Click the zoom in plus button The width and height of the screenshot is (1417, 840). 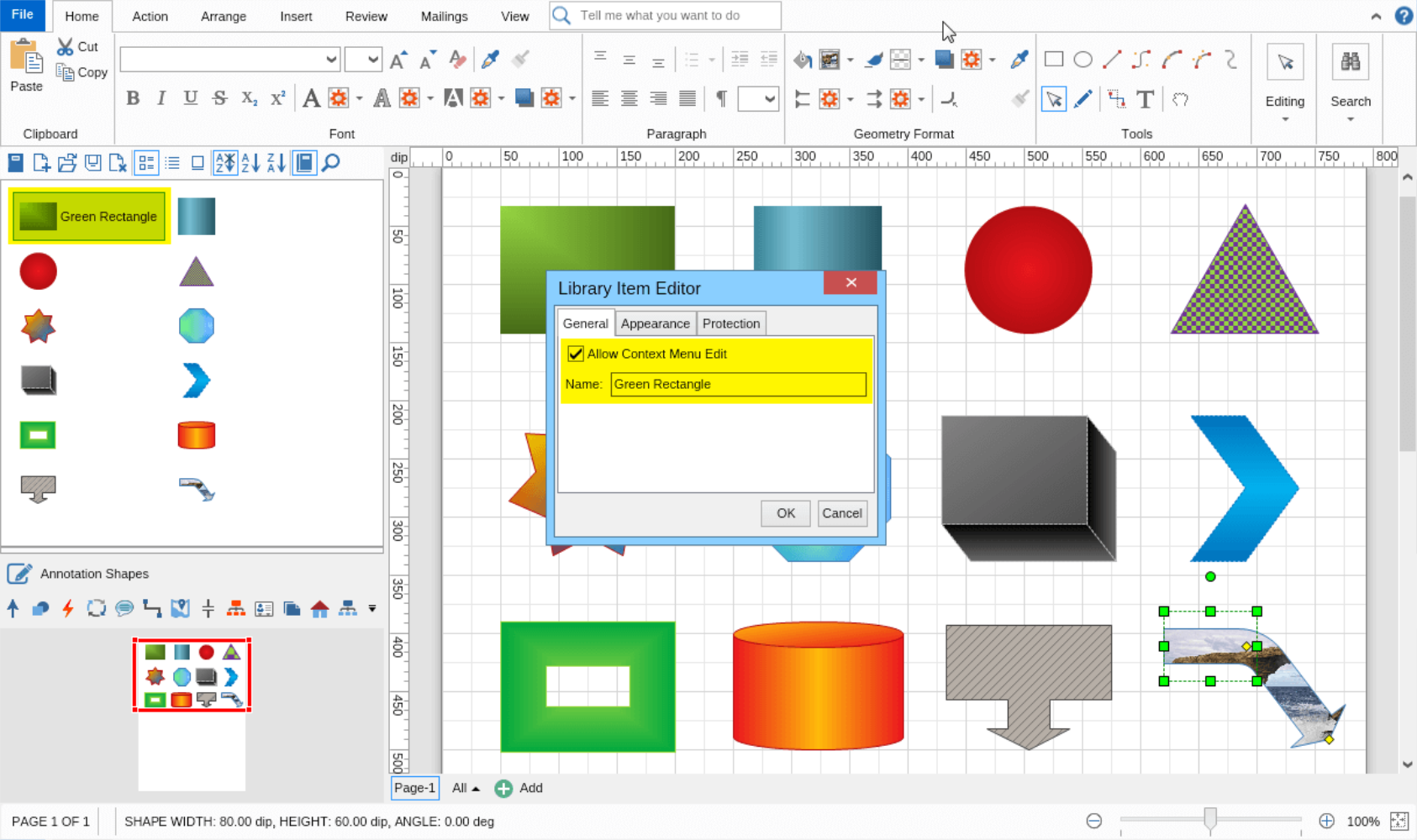[1326, 821]
